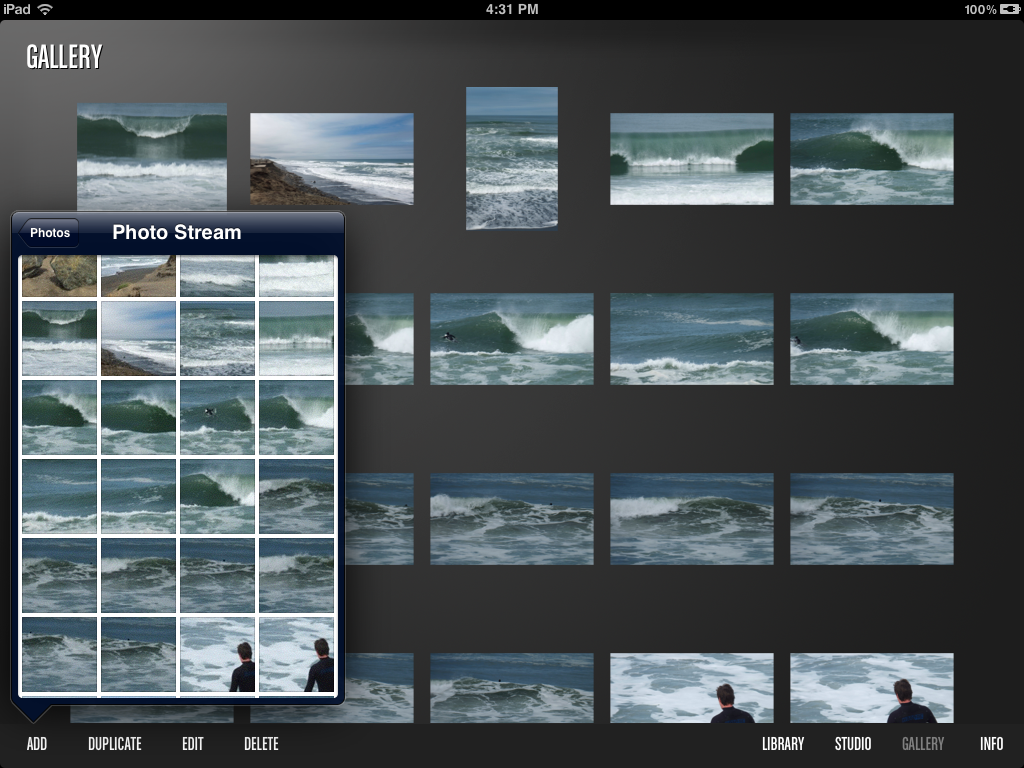Tap the 4:31 PM clock in status bar
Viewport: 1024px width, 768px height.
coord(512,9)
